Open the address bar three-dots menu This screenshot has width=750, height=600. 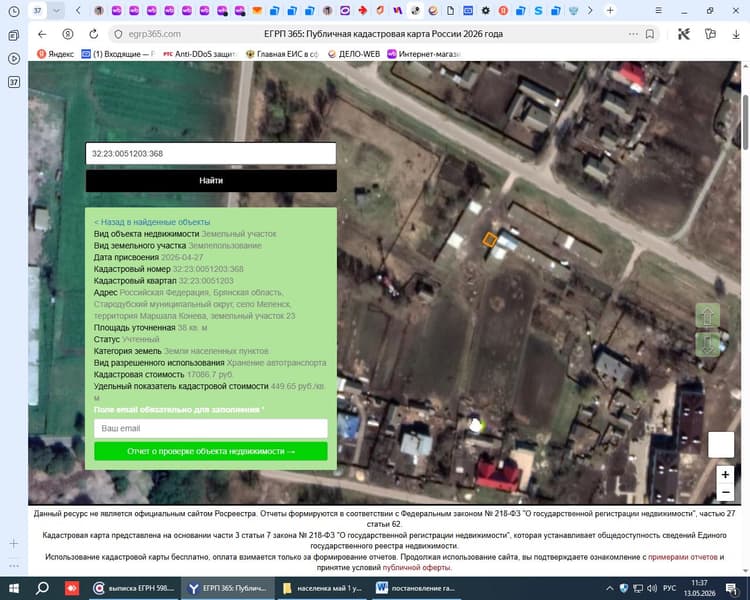pyautogui.click(x=633, y=34)
